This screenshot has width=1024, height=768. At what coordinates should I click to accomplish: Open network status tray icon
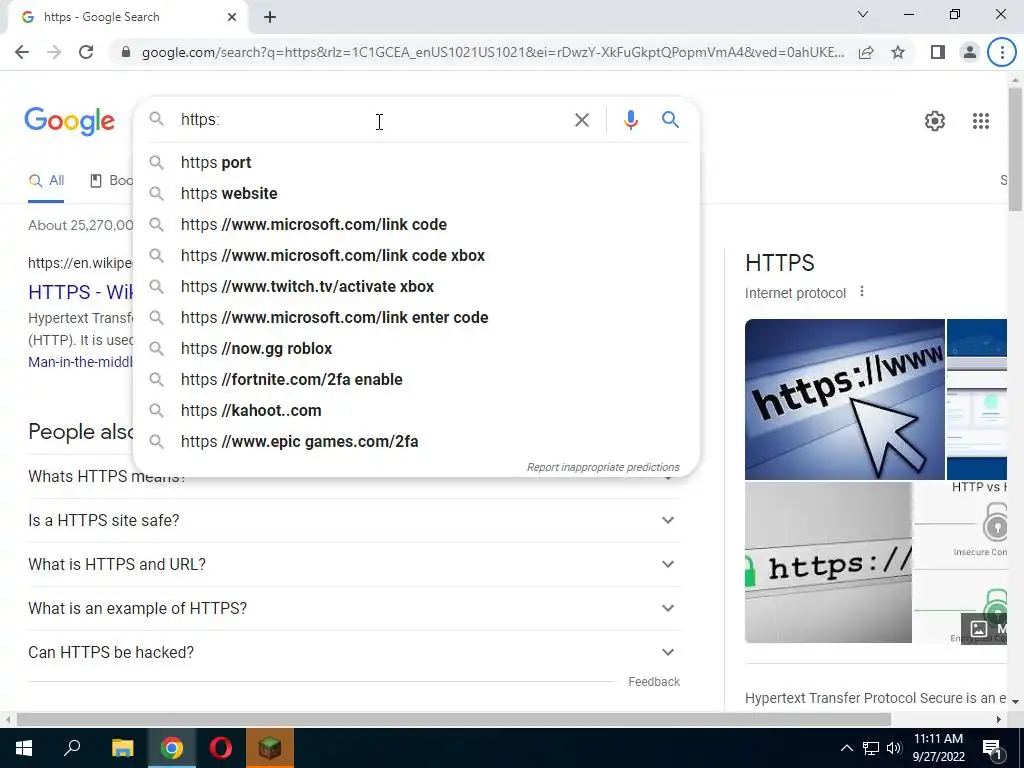click(x=871, y=748)
